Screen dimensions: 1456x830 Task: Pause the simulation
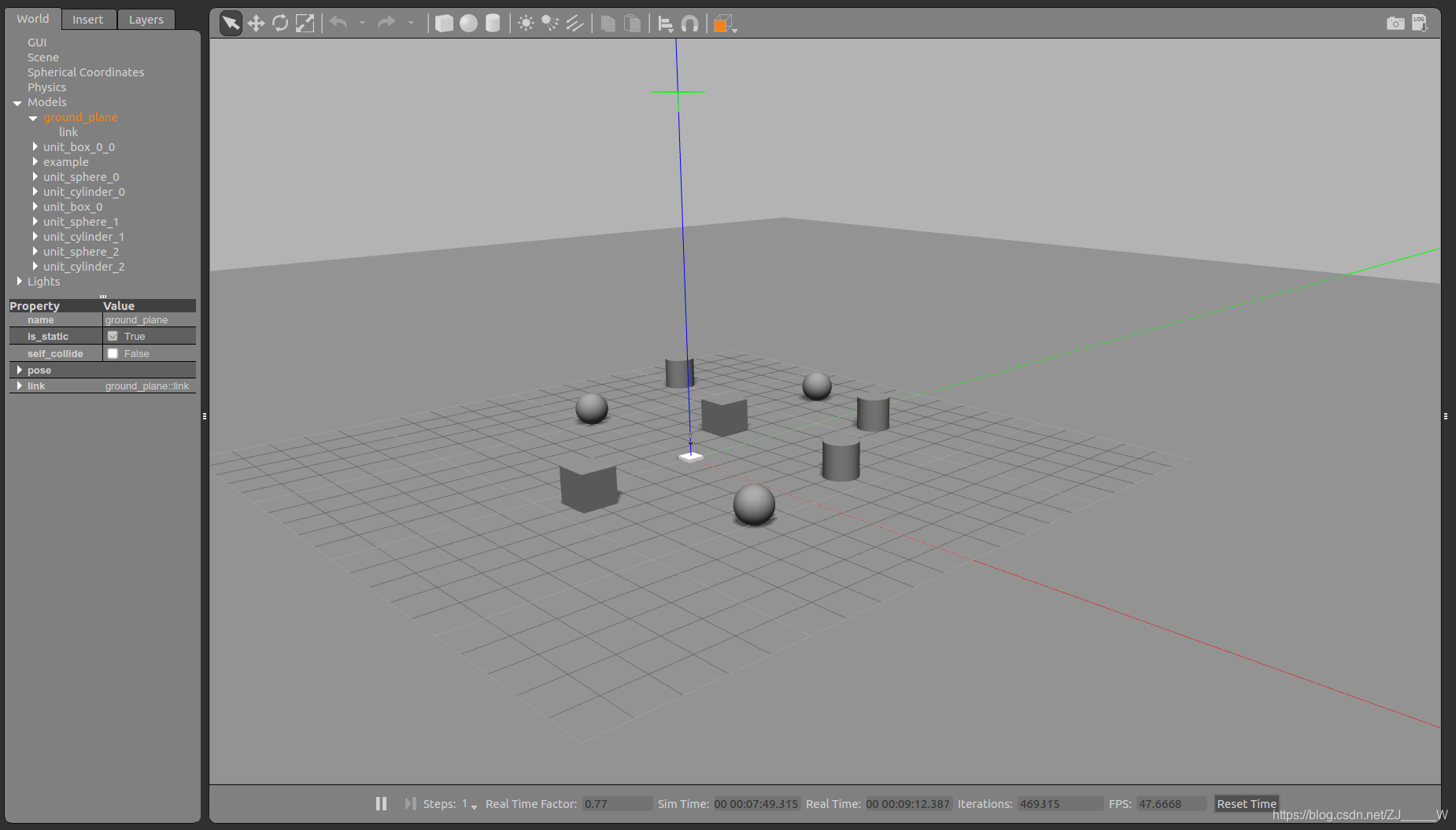coord(381,803)
